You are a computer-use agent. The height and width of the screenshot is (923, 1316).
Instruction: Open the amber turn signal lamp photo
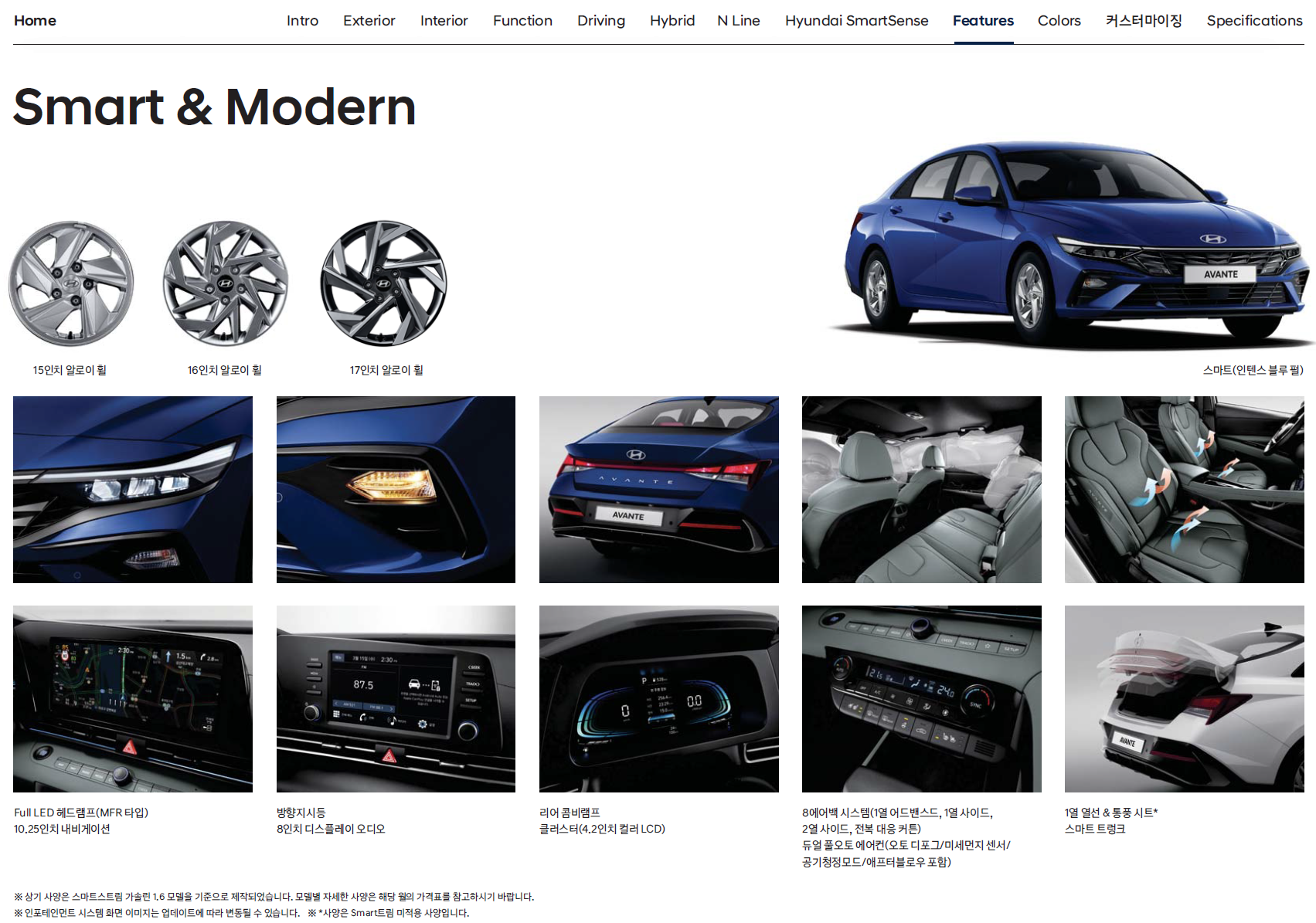pos(396,490)
